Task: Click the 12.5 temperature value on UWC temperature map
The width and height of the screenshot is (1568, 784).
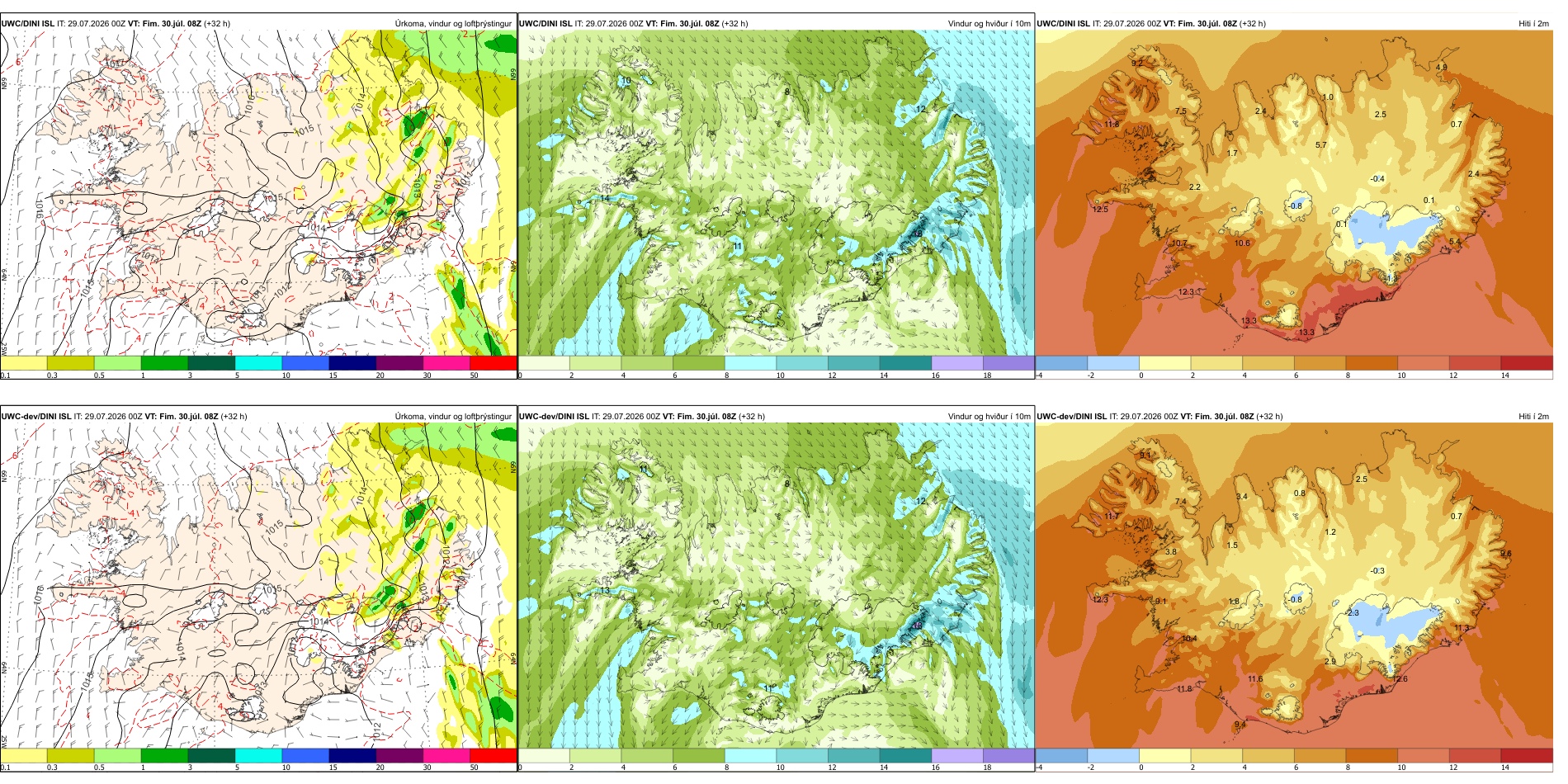Action: tap(1100, 210)
